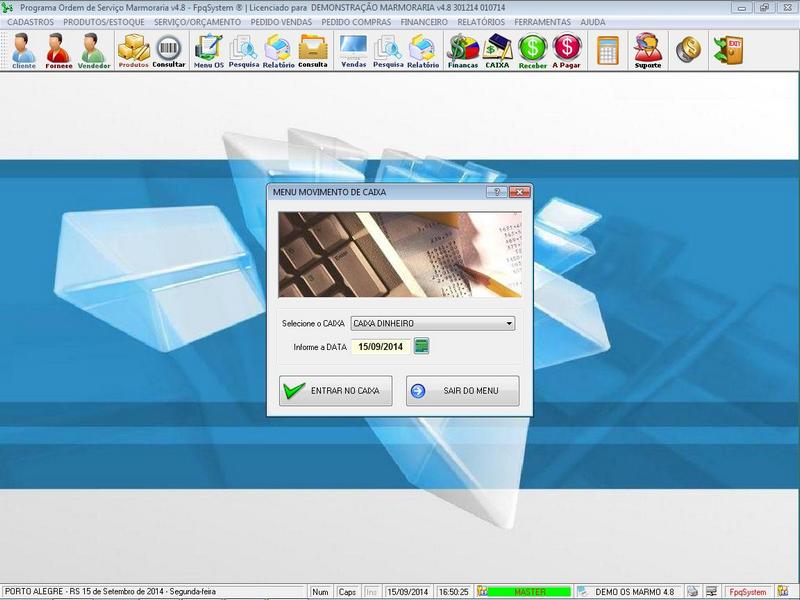Click the Suporte icon
The height and width of the screenshot is (600, 800).
(x=647, y=49)
